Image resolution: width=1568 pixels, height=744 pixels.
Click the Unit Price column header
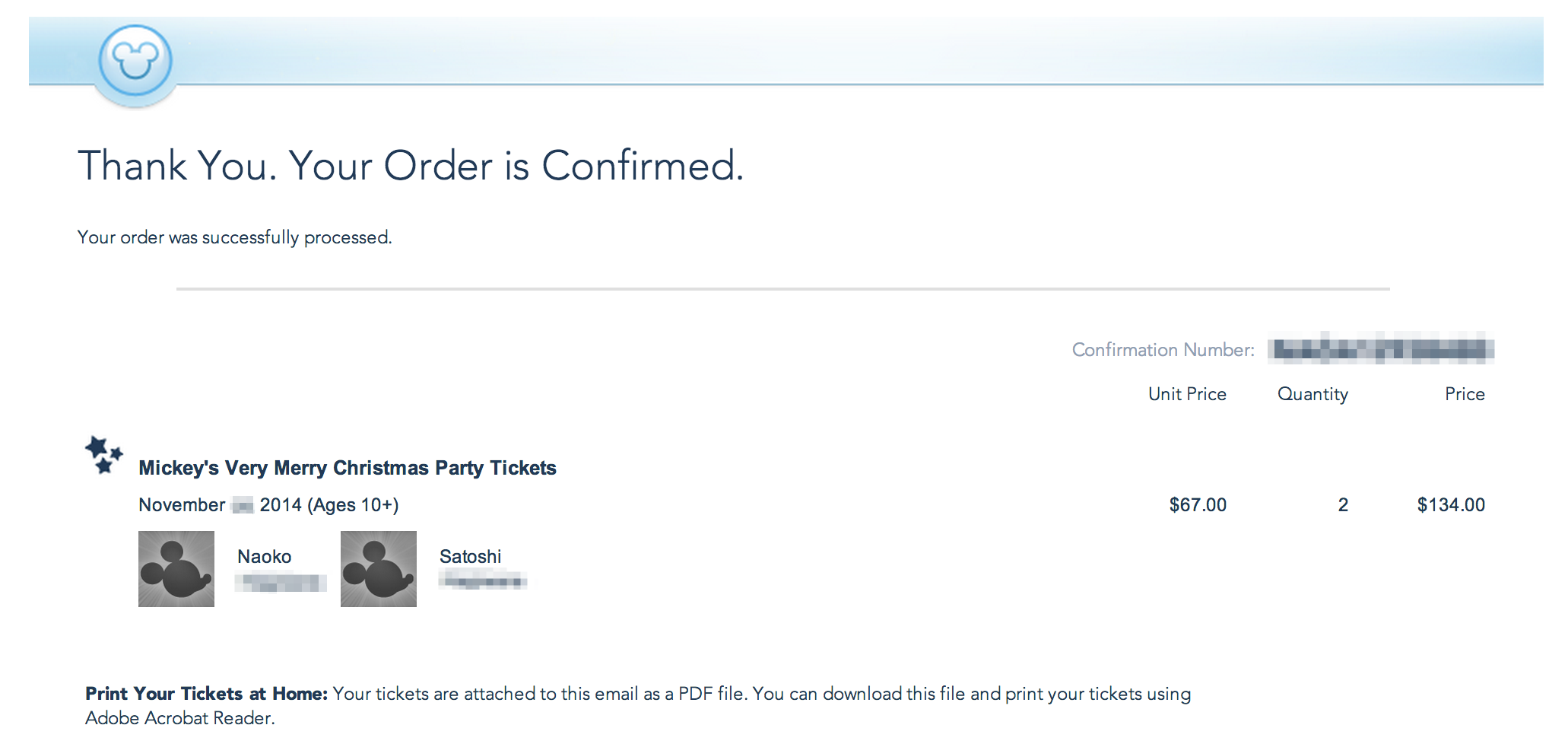tap(1187, 394)
